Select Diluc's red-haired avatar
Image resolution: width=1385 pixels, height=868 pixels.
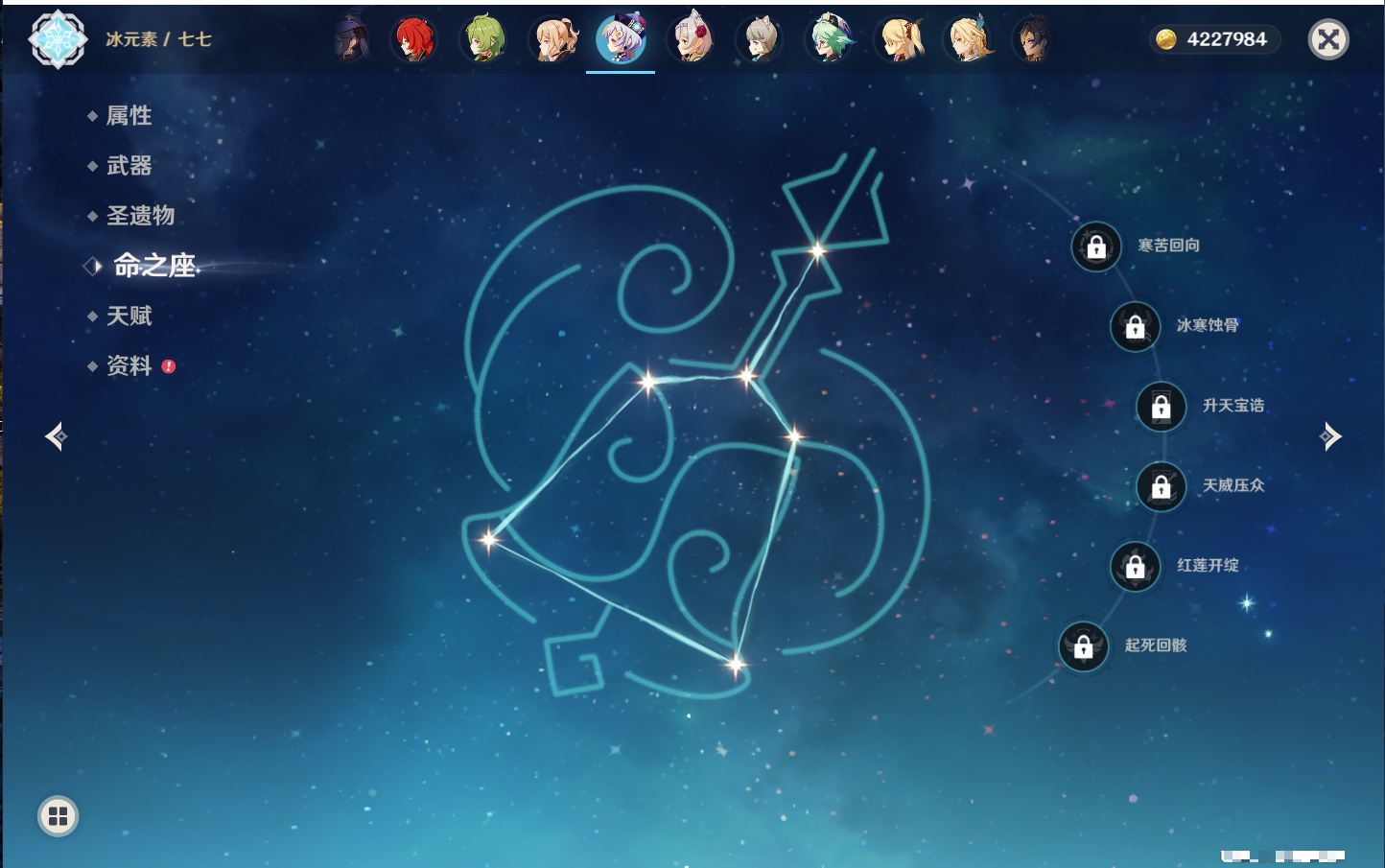[x=414, y=40]
